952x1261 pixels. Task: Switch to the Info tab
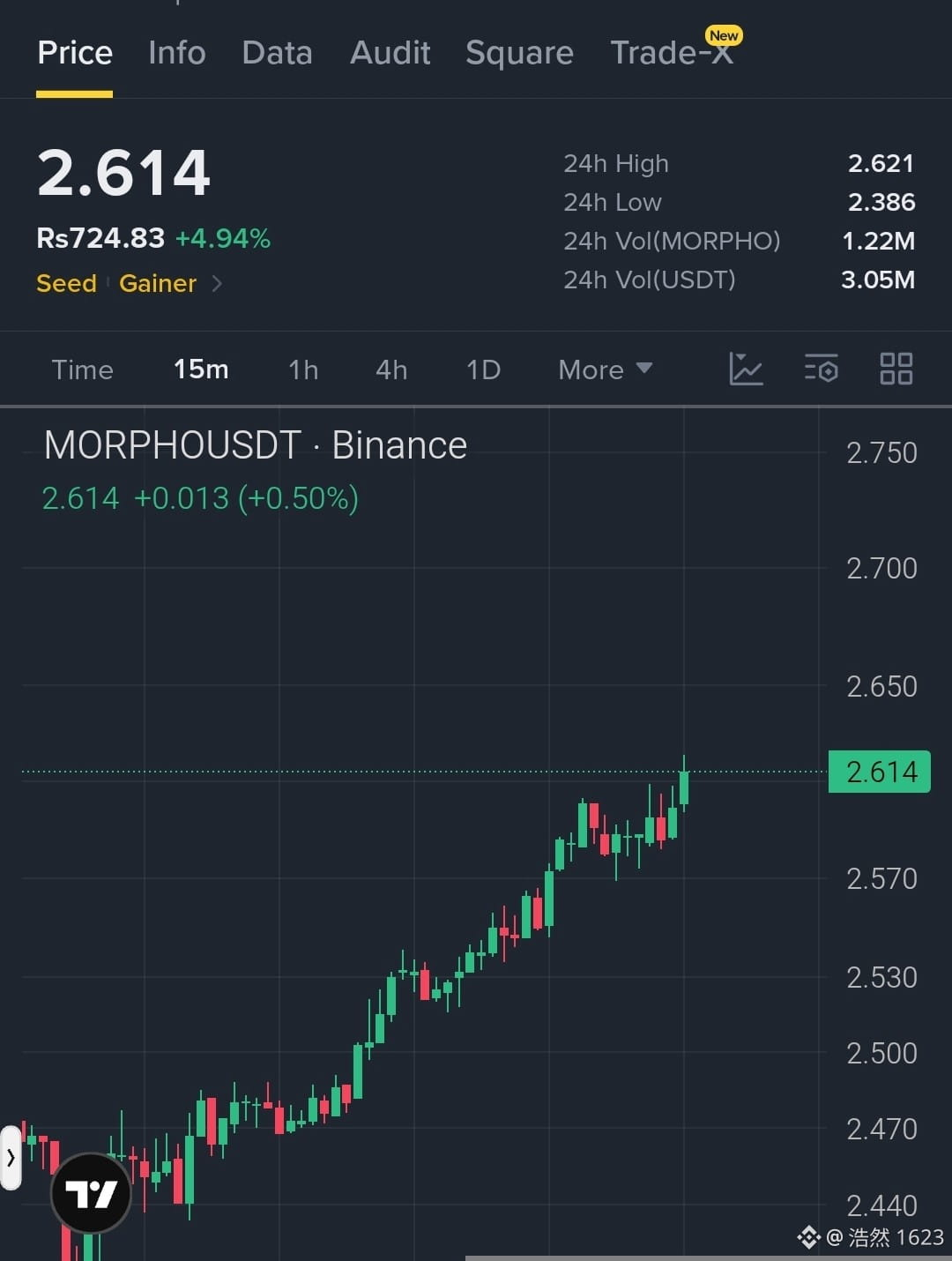(177, 53)
